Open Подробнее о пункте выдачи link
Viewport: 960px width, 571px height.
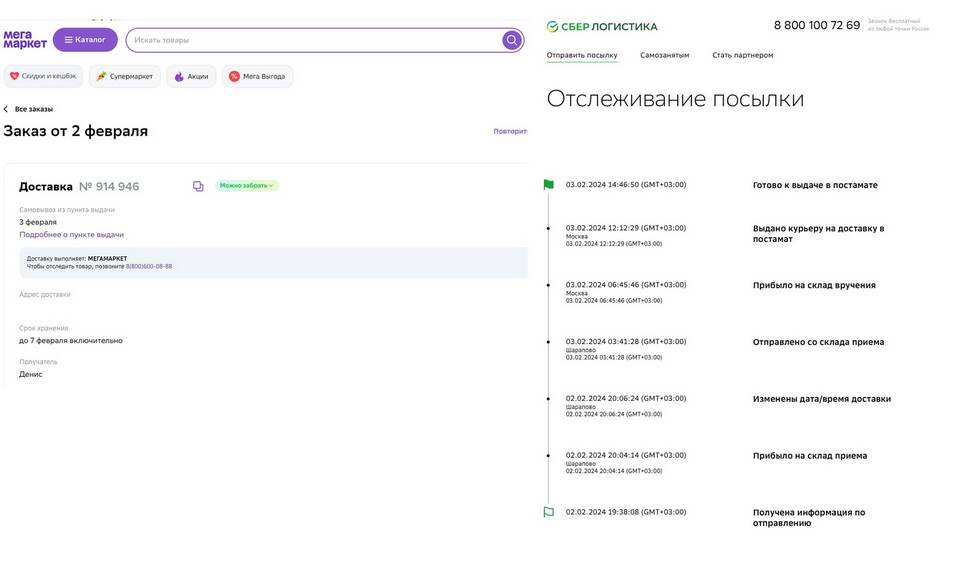pyautogui.click(x=71, y=235)
